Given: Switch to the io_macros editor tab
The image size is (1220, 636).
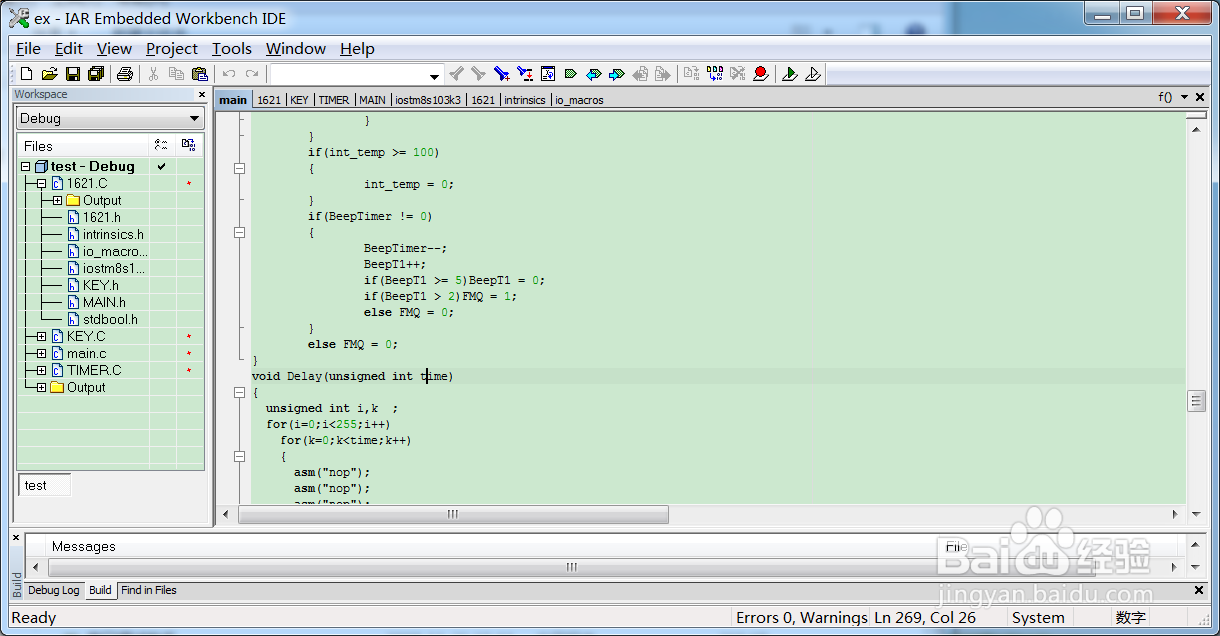Looking at the screenshot, I should click(580, 100).
